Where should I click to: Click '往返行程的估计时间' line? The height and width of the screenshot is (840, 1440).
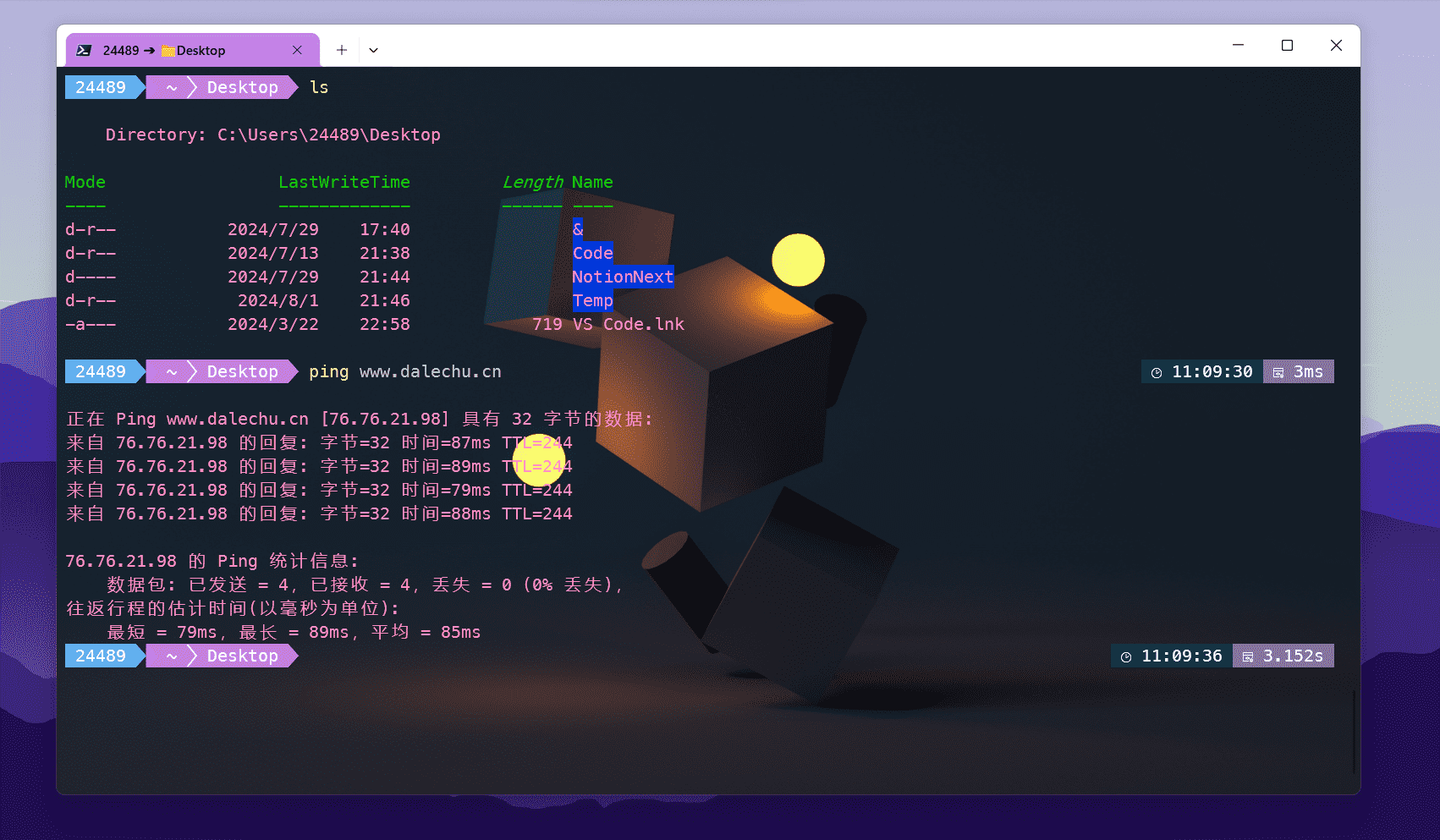click(233, 608)
